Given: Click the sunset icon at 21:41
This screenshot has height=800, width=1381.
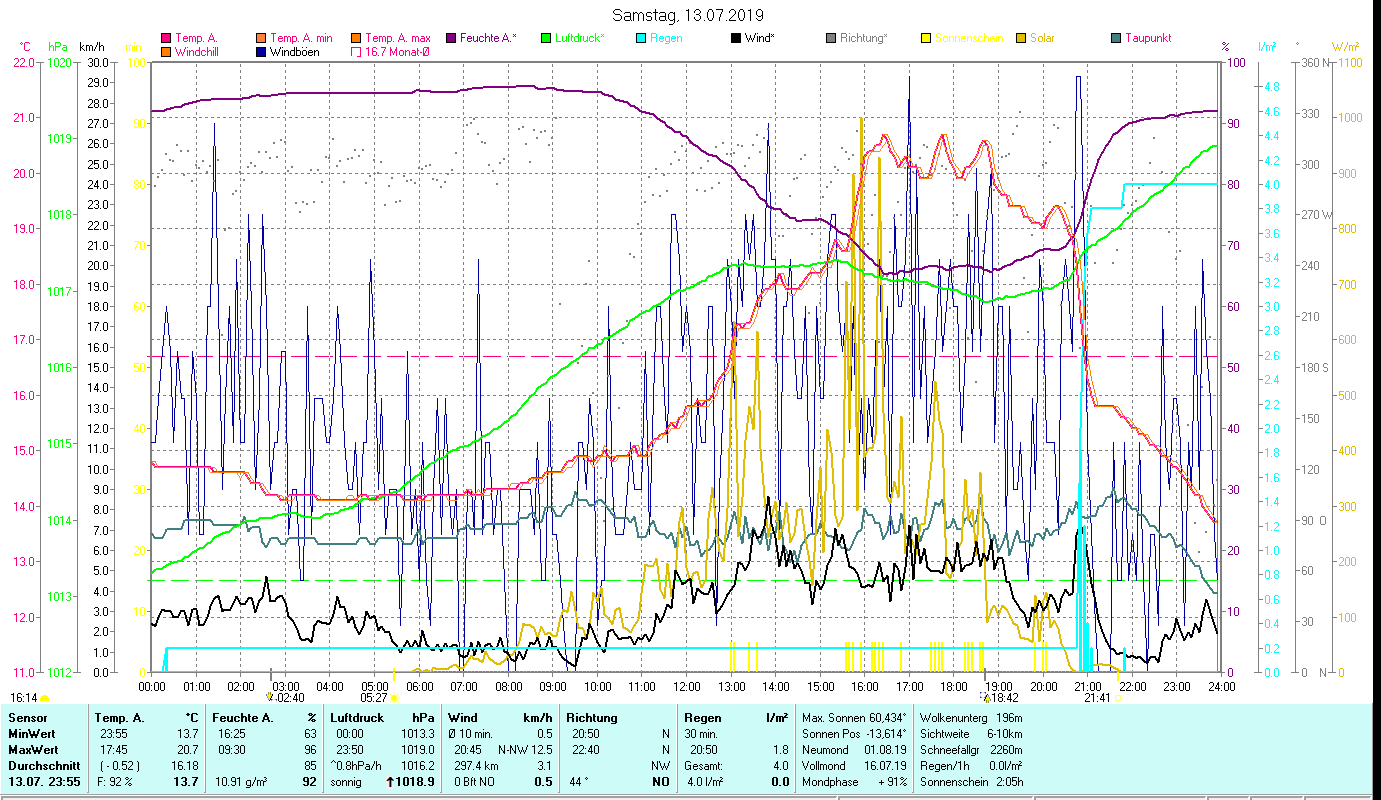Looking at the screenshot, I should [1118, 698].
